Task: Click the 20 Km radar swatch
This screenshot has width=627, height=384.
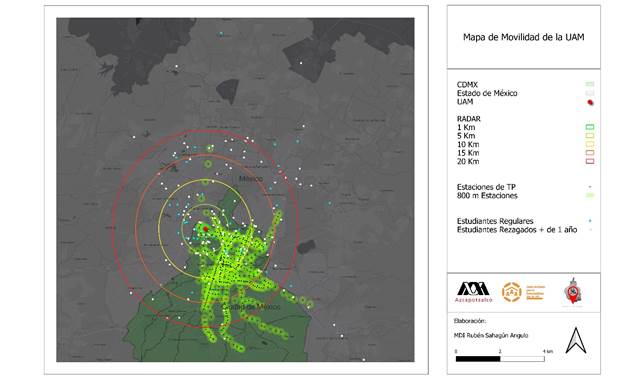Action: point(590,161)
